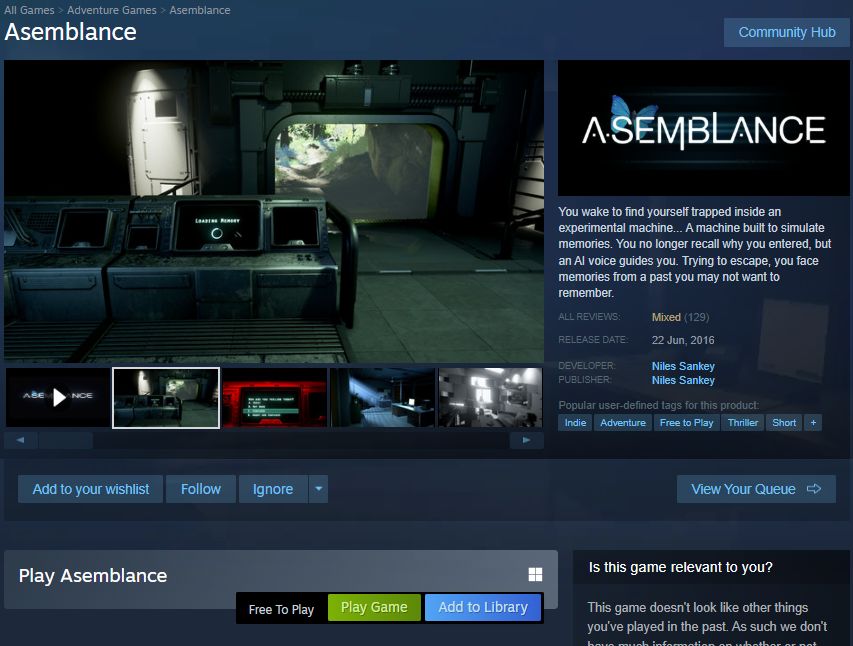Image resolution: width=853 pixels, height=646 pixels.
Task: Play the Asemblance trailer video thumbnail
Action: click(x=58, y=397)
